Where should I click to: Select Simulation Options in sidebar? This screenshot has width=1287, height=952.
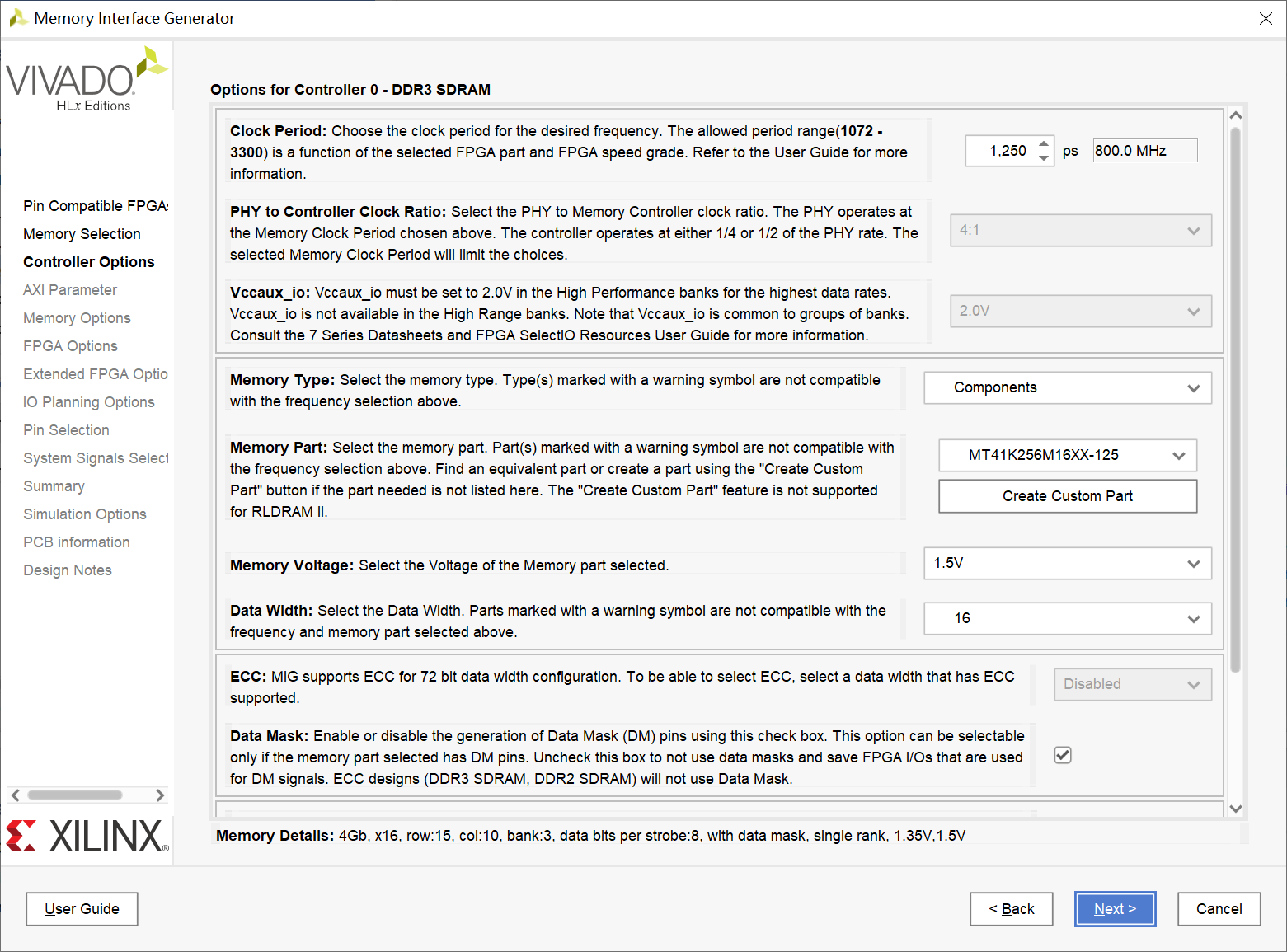(x=85, y=514)
